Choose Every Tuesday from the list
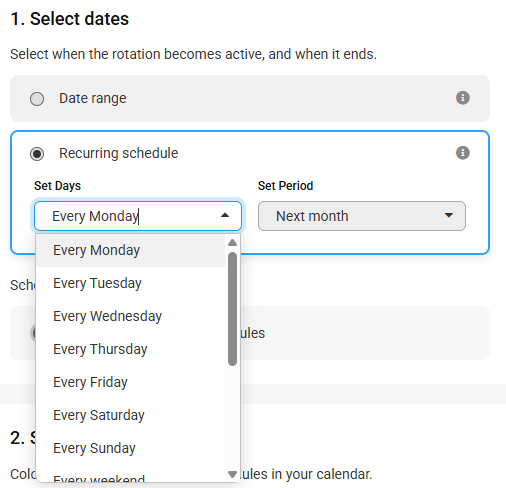Screen dimensions: 506x488 (x=131, y=283)
